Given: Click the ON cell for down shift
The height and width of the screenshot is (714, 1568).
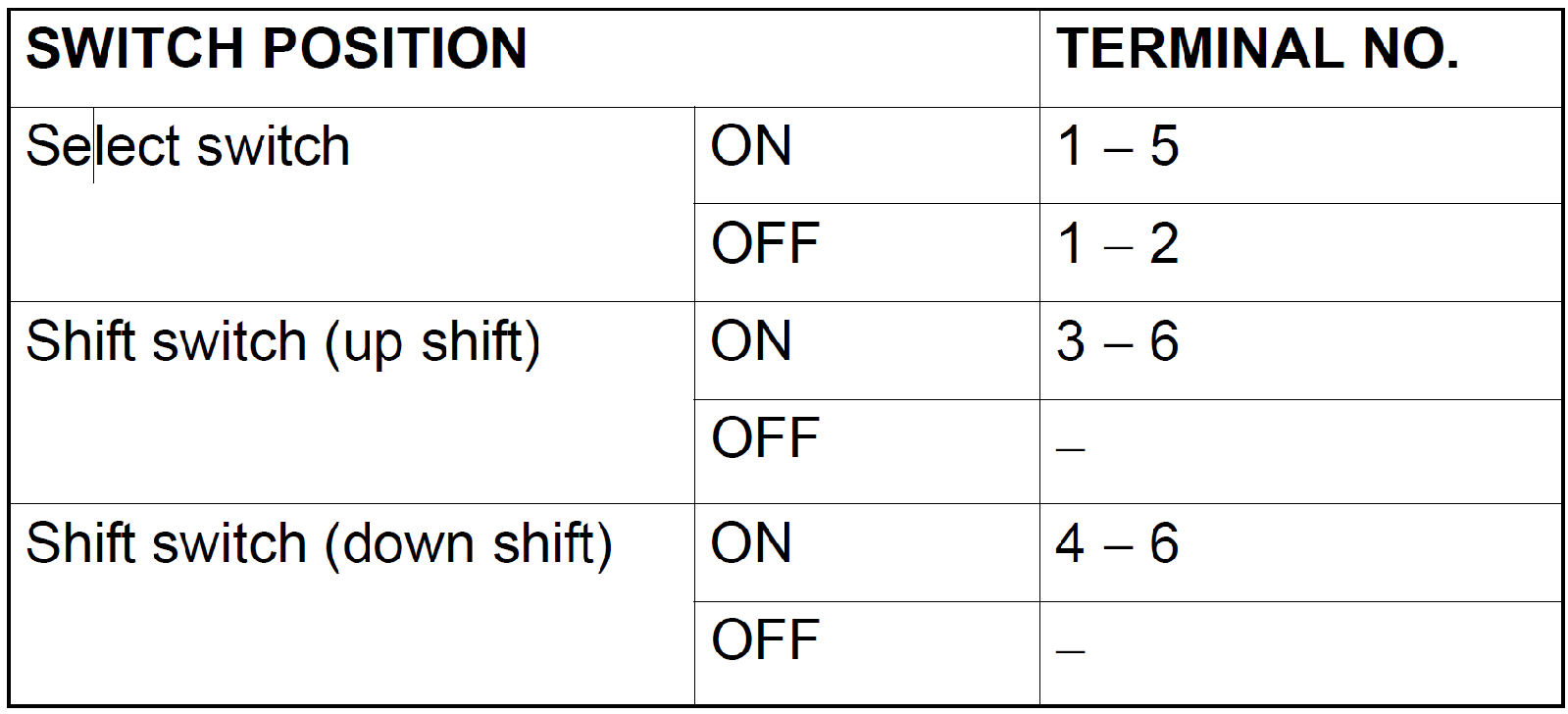Looking at the screenshot, I should coord(867,552).
